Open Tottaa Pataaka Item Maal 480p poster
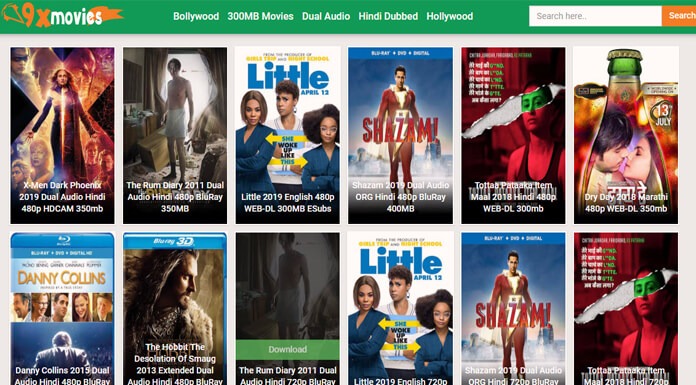 513,135
